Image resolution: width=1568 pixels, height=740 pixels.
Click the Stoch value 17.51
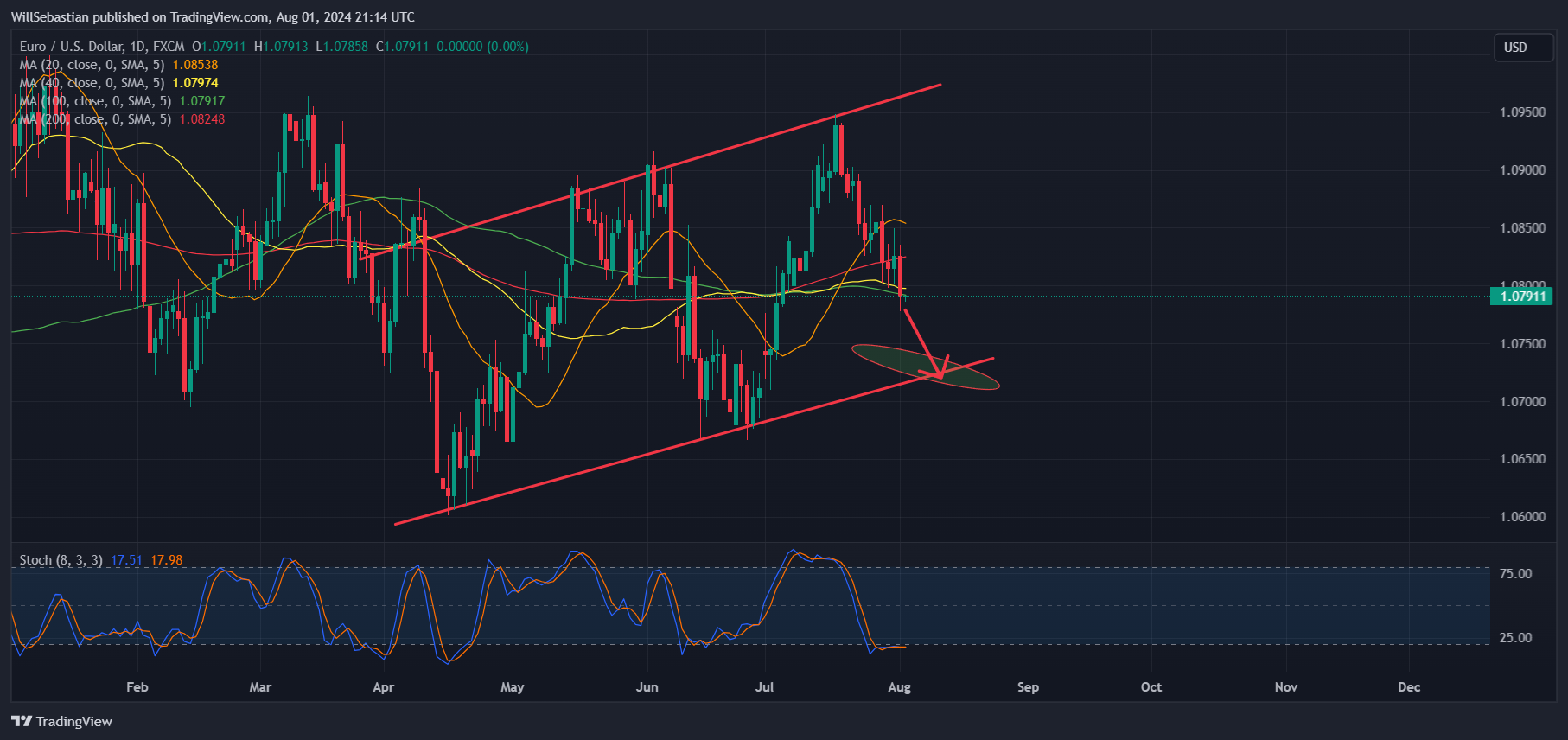126,560
